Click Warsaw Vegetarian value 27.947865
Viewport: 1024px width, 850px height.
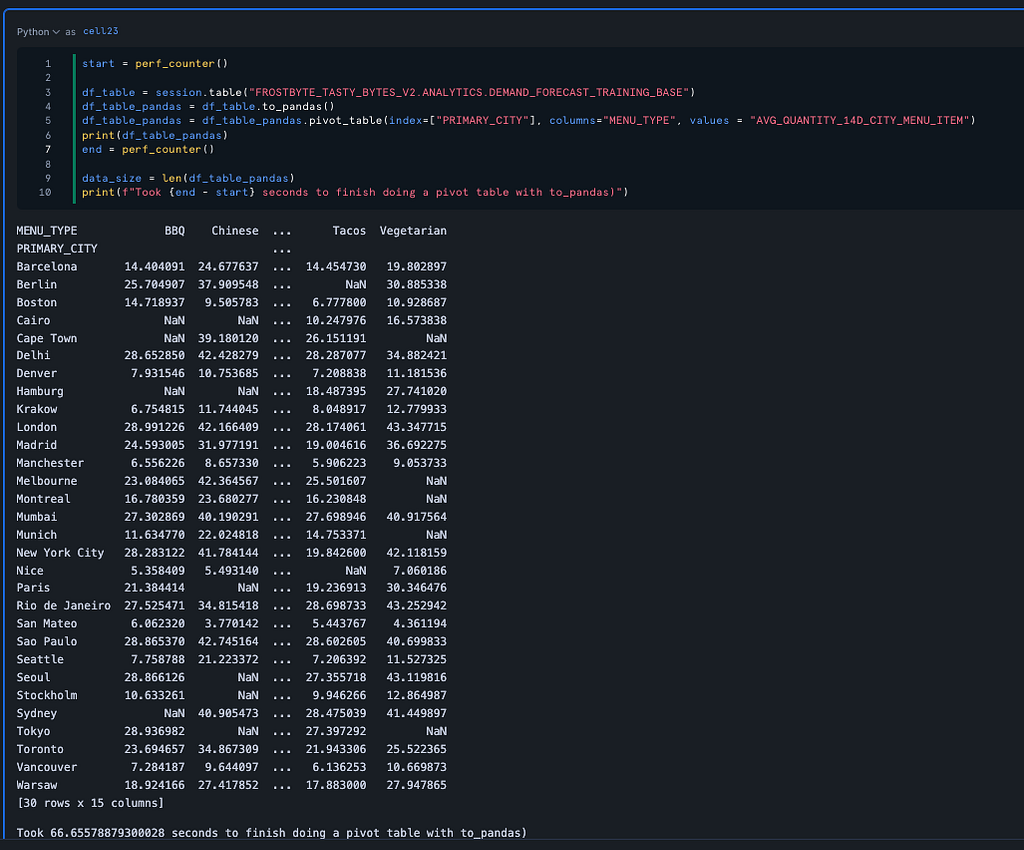pyautogui.click(x=417, y=785)
